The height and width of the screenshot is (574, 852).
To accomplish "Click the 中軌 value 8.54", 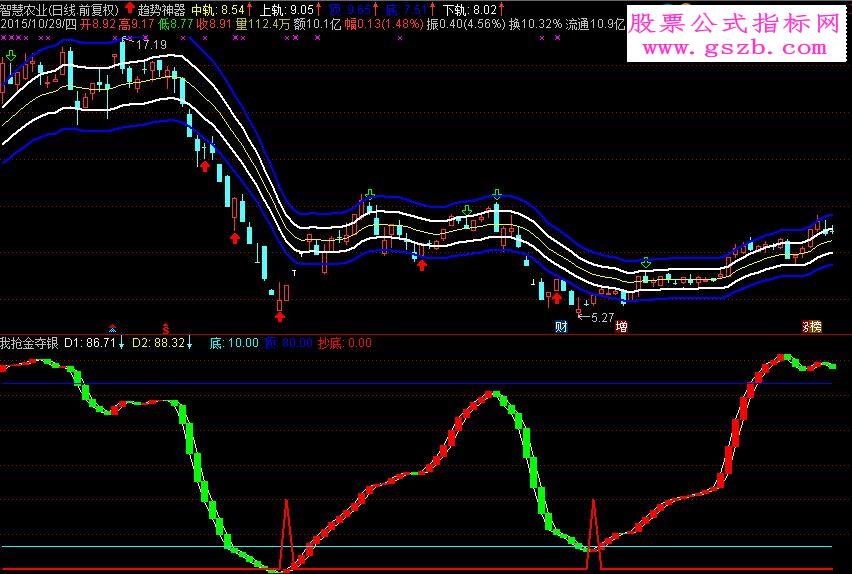I will 234,9.
